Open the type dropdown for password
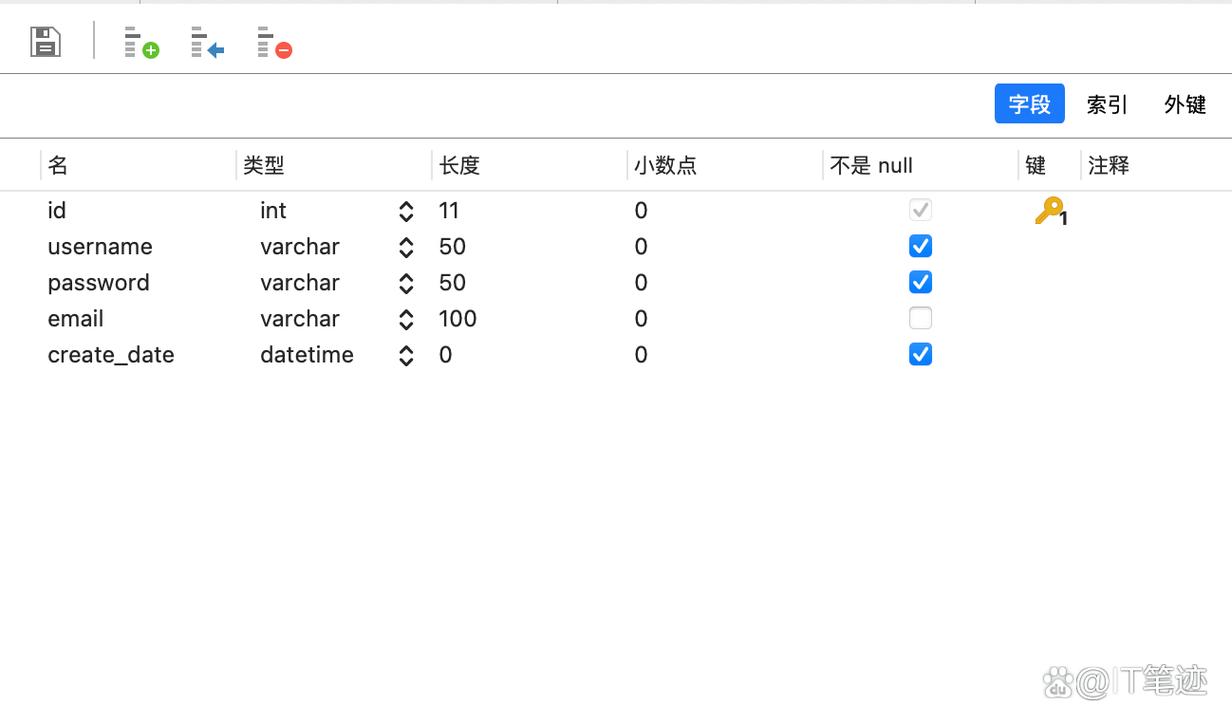Viewport: 1232px width, 725px height. pyautogui.click(x=406, y=283)
